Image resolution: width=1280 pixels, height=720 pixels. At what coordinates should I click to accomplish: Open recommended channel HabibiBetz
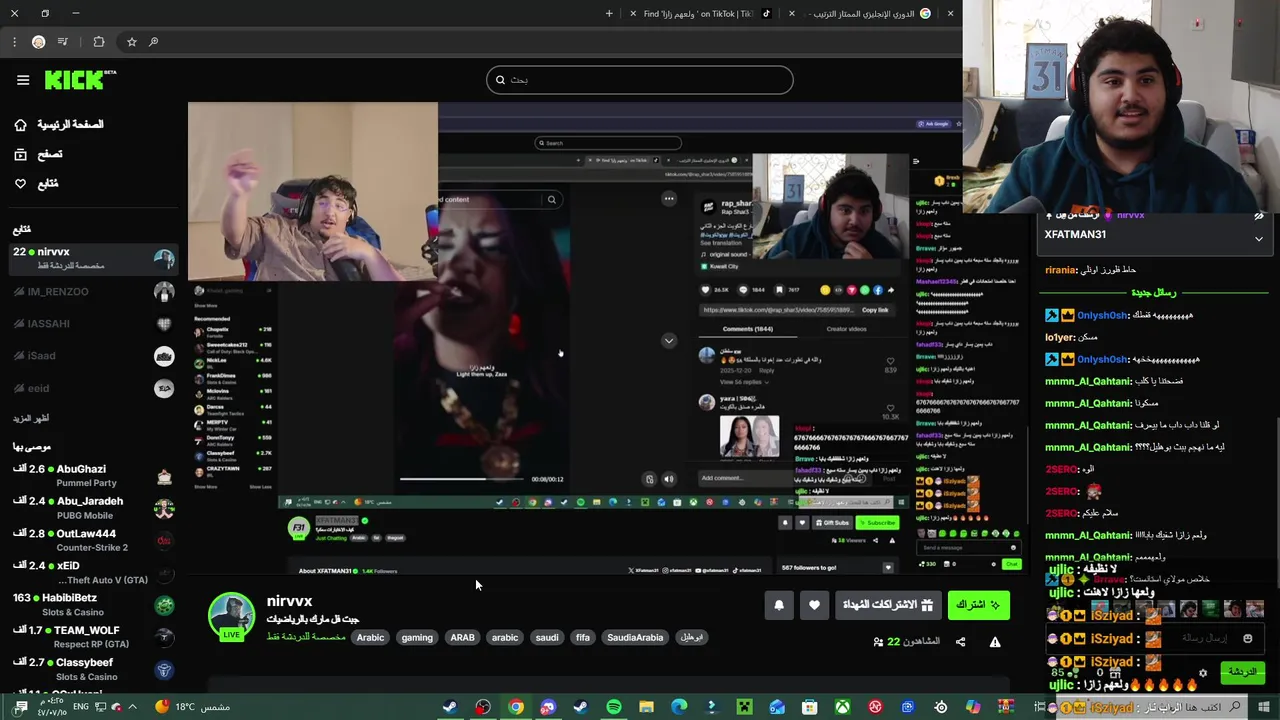click(x=92, y=604)
